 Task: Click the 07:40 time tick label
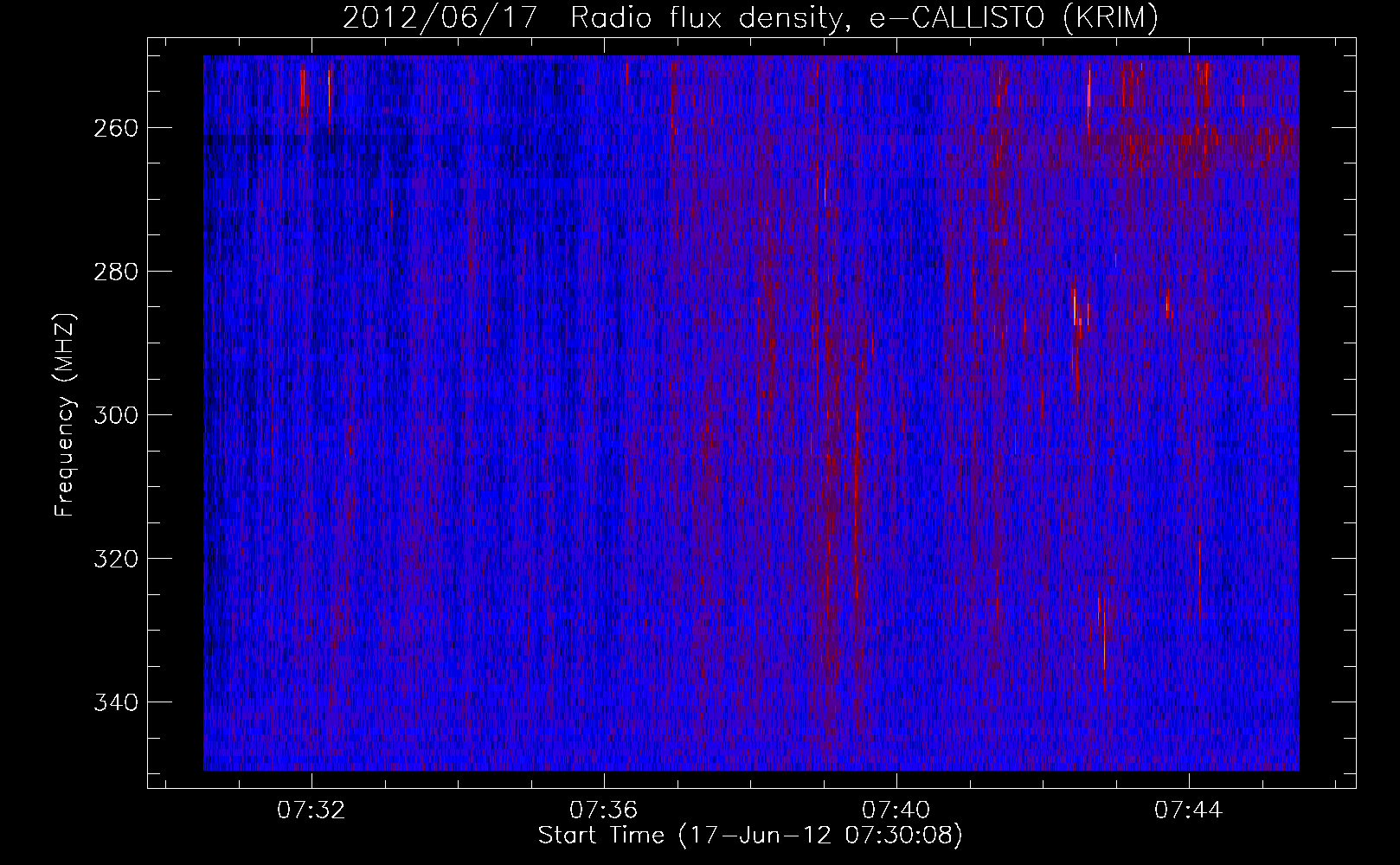tap(897, 811)
